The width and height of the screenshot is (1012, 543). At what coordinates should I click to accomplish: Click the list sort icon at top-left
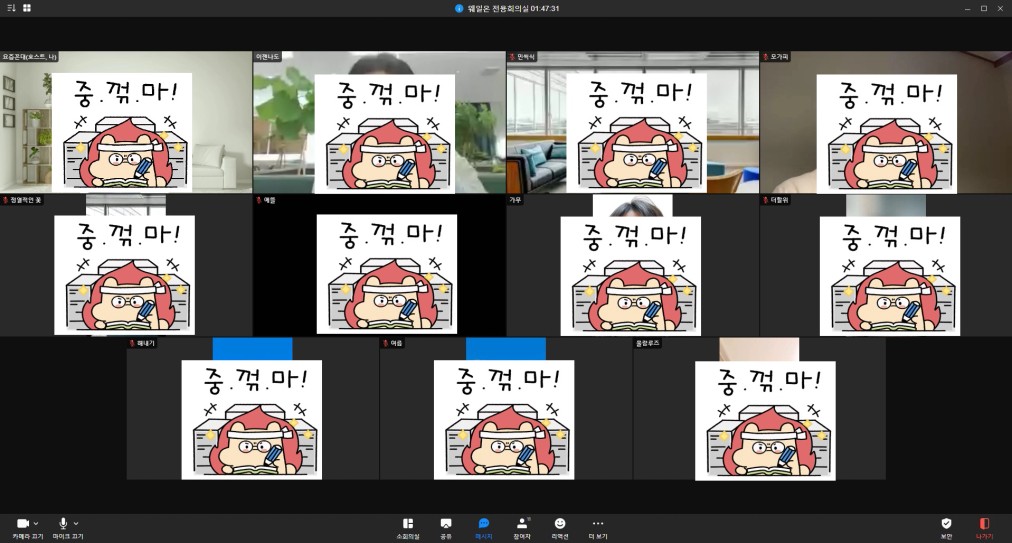tap(11, 8)
